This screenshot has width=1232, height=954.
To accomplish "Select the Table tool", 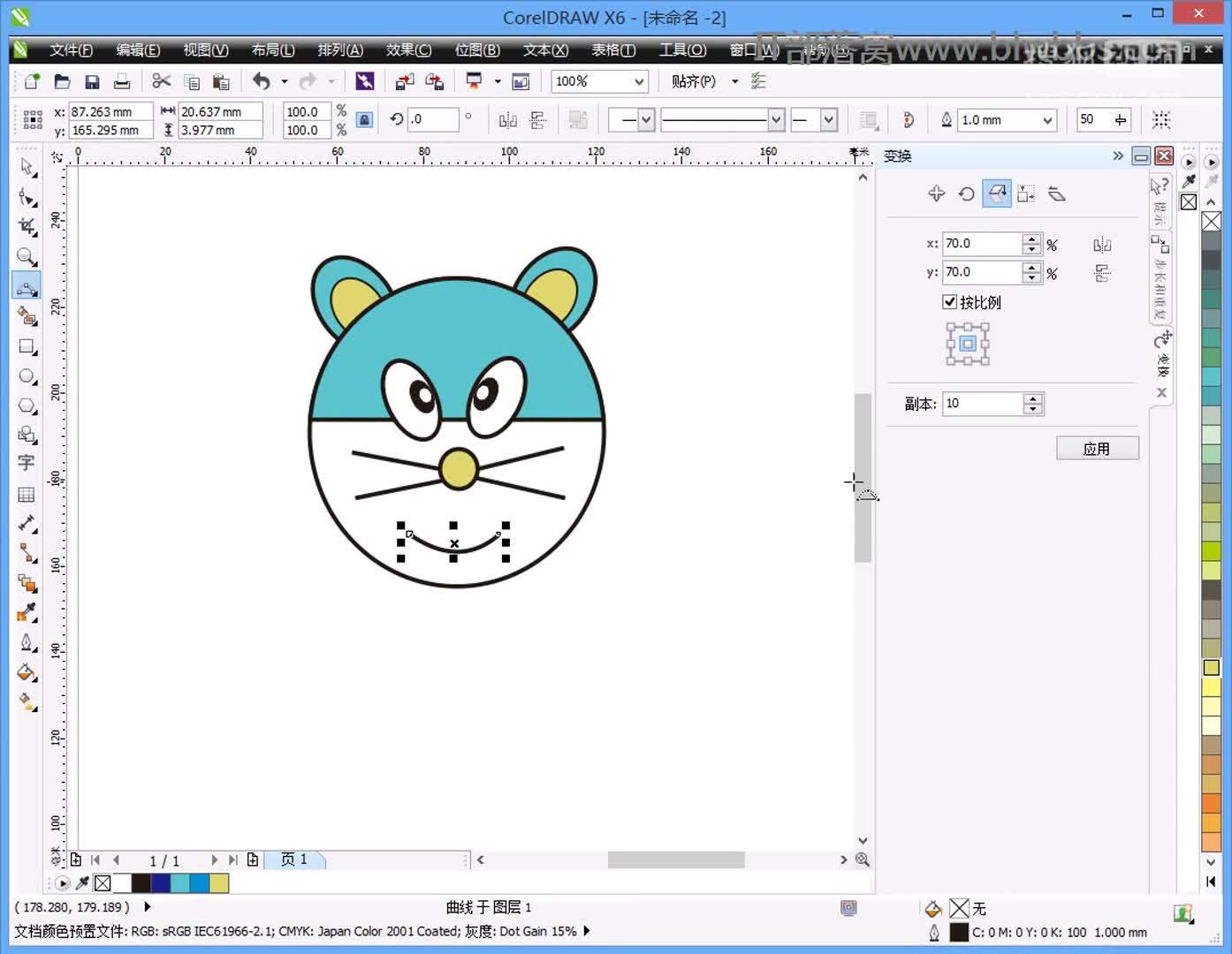I will point(27,494).
